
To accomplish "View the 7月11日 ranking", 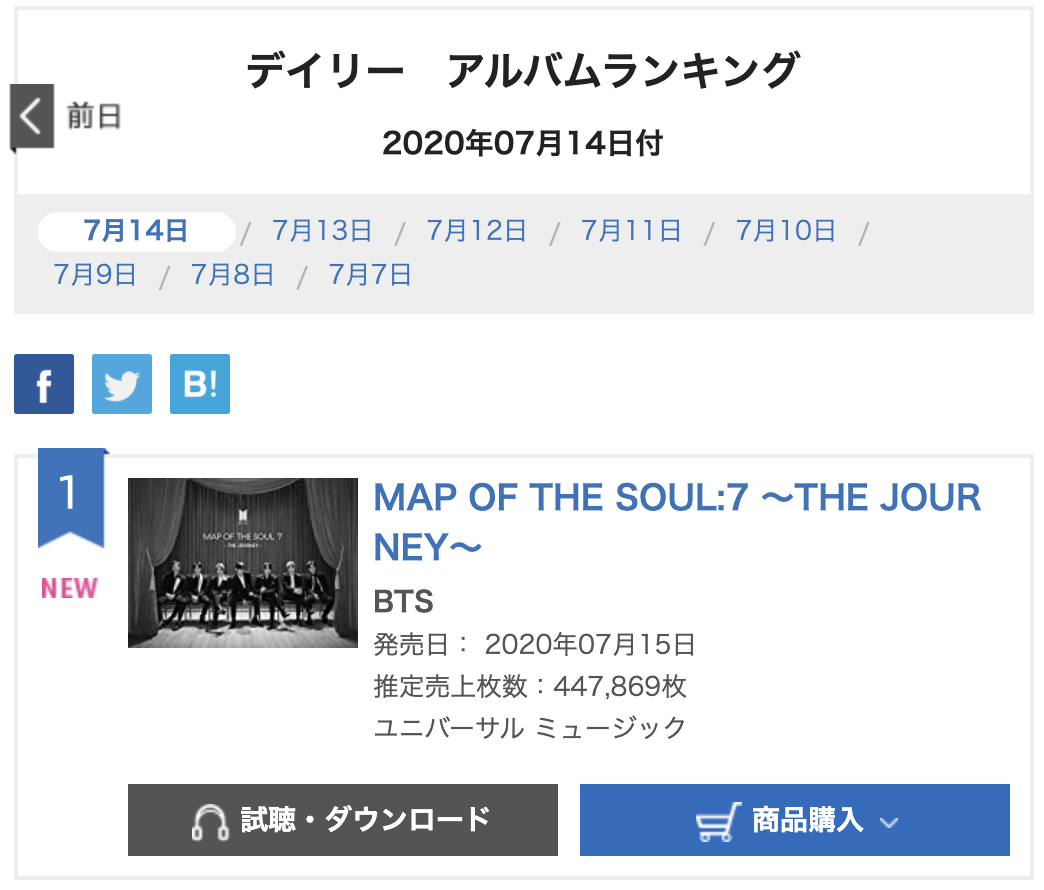I will (x=631, y=231).
